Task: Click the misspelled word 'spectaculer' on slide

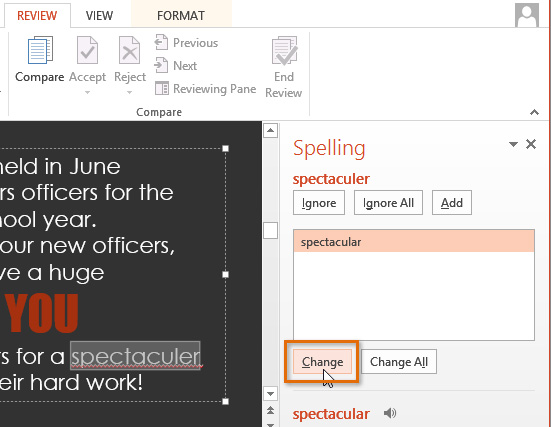Action: click(x=136, y=356)
